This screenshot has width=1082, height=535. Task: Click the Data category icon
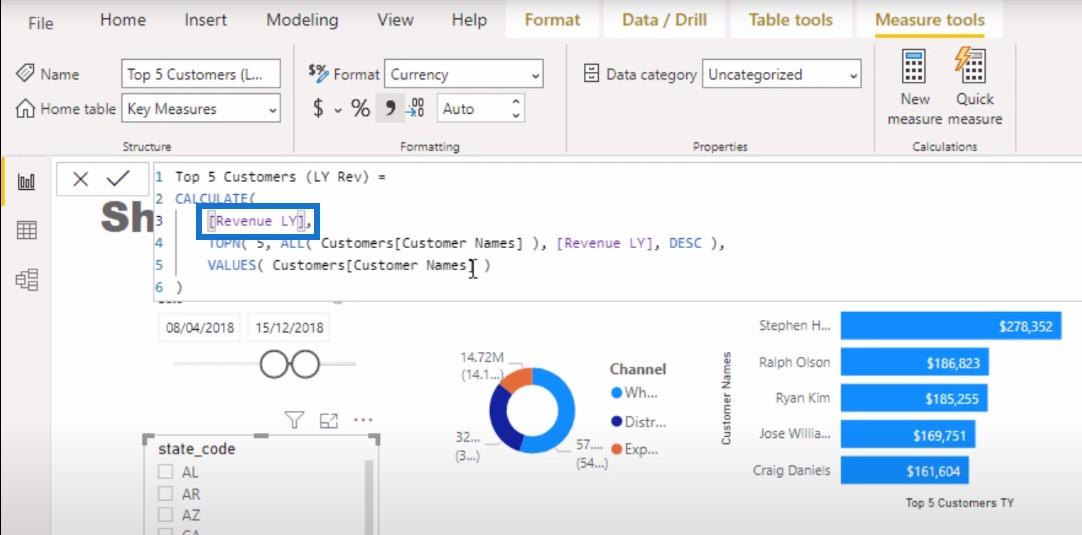click(591, 73)
